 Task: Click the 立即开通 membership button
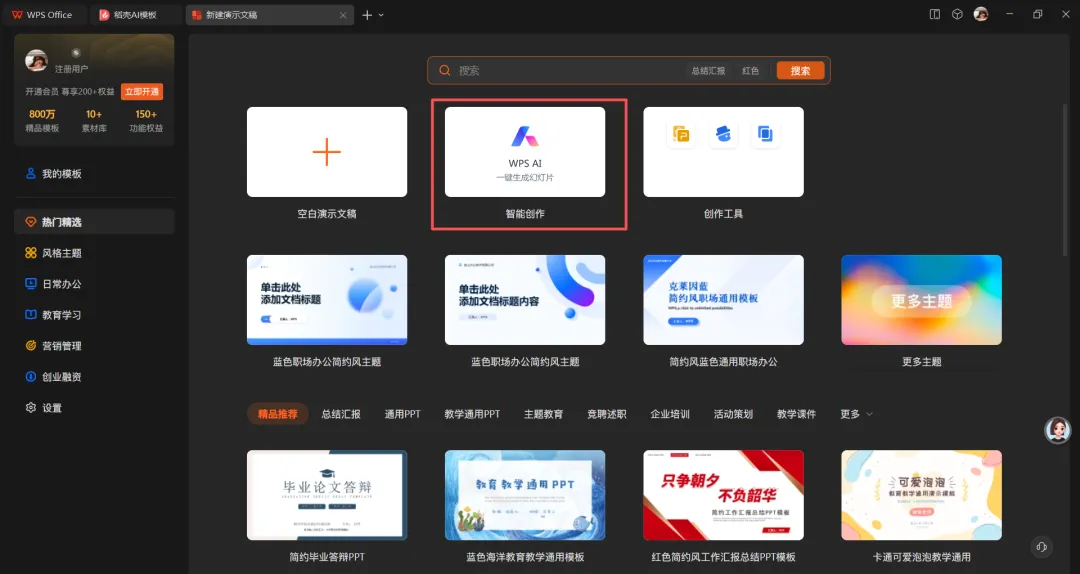pos(142,92)
